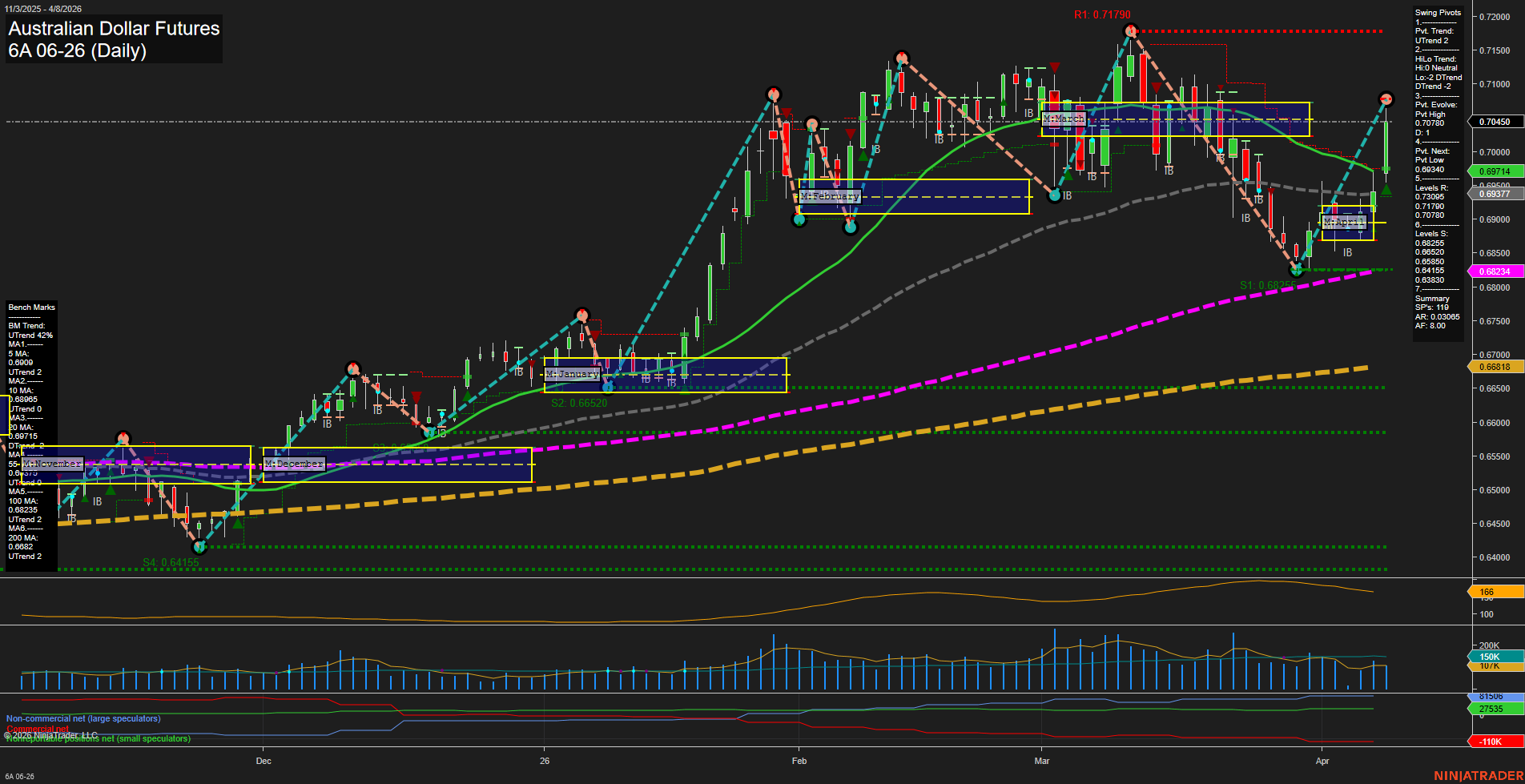Click the arrow pivot marker at top right of chart
The image size is (1525, 784).
coord(1386,99)
